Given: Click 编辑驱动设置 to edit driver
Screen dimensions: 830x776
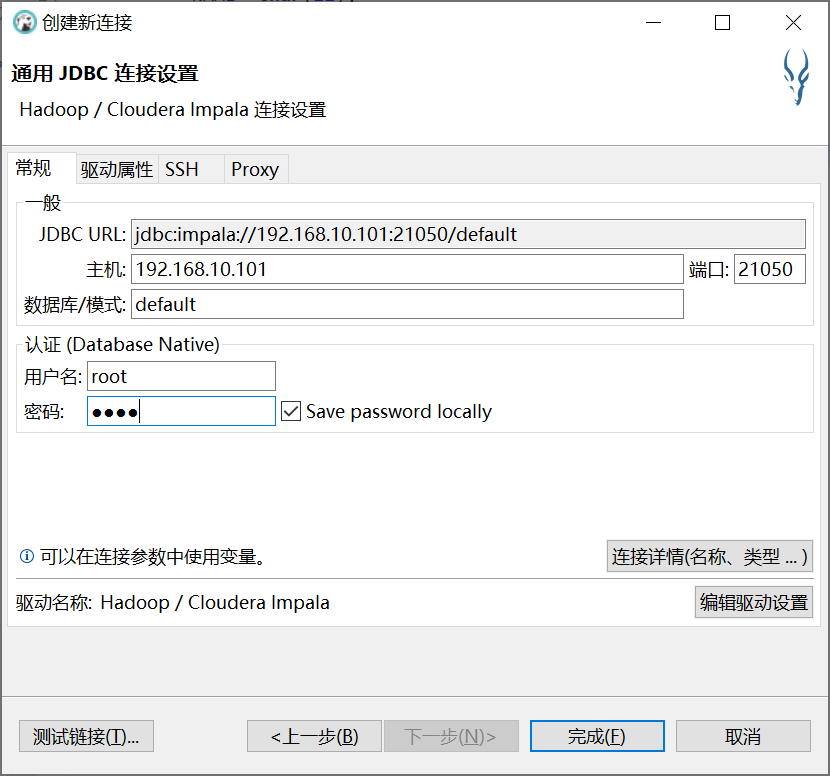Looking at the screenshot, I should (x=753, y=602).
